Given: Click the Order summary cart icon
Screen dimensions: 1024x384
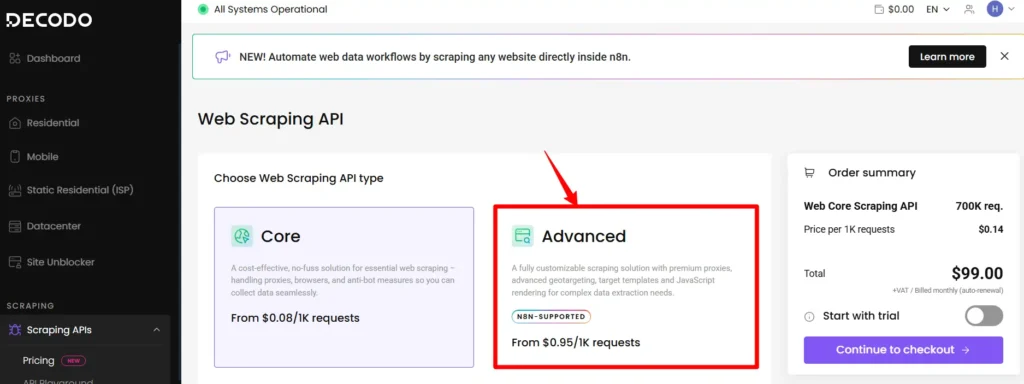Looking at the screenshot, I should click(x=809, y=173).
